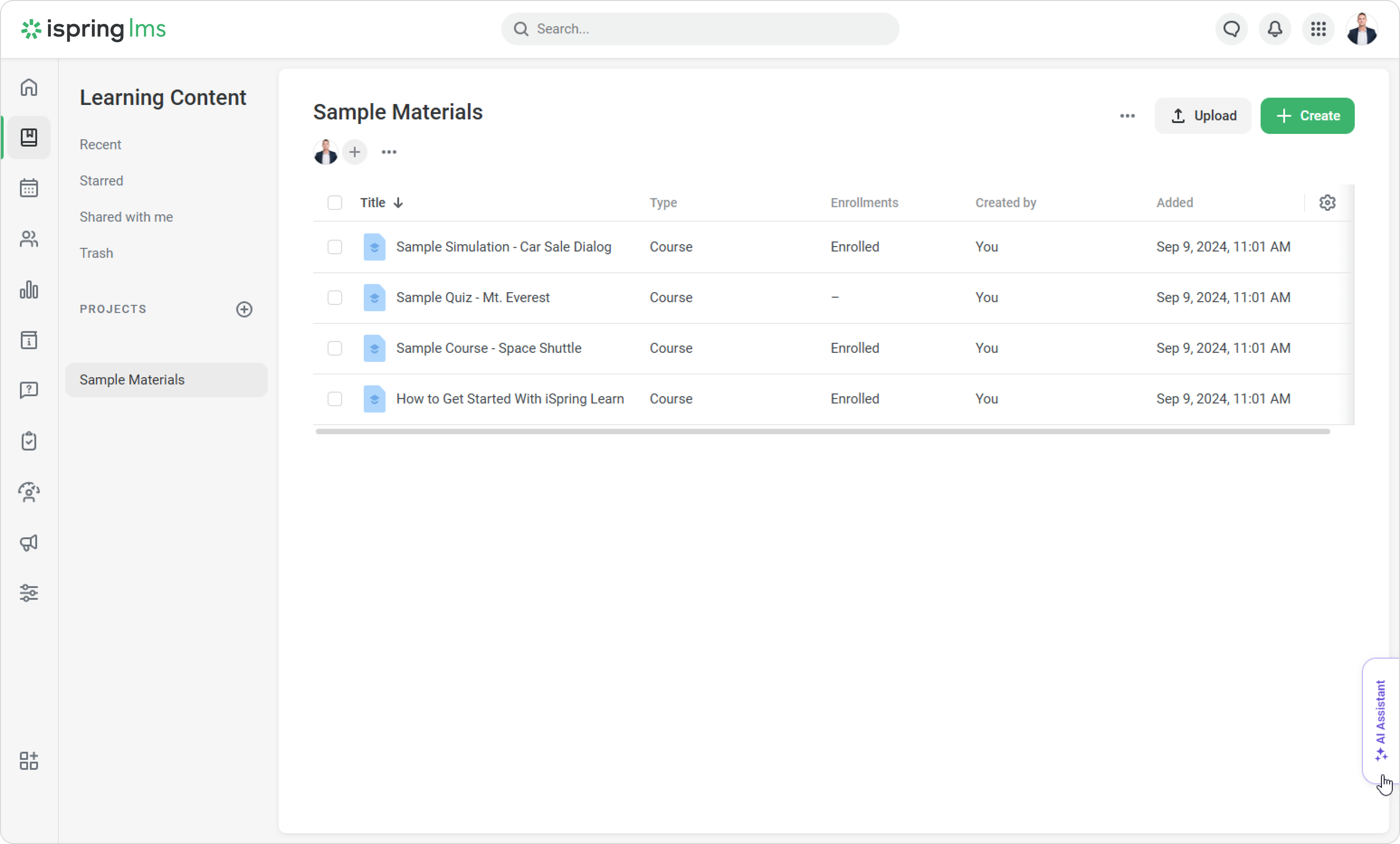Add new project with plus icon
This screenshot has width=1400, height=844.
click(244, 309)
